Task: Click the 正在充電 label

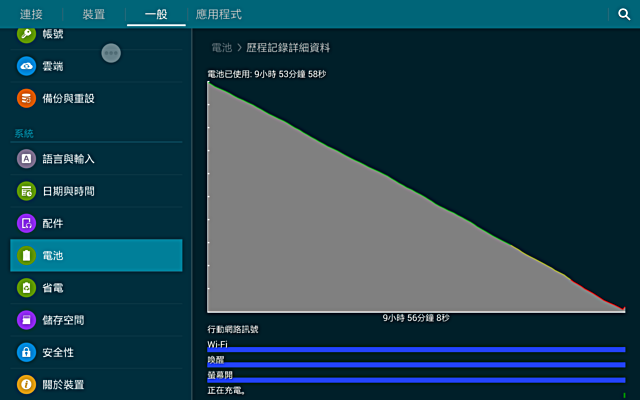Action: 226,391
